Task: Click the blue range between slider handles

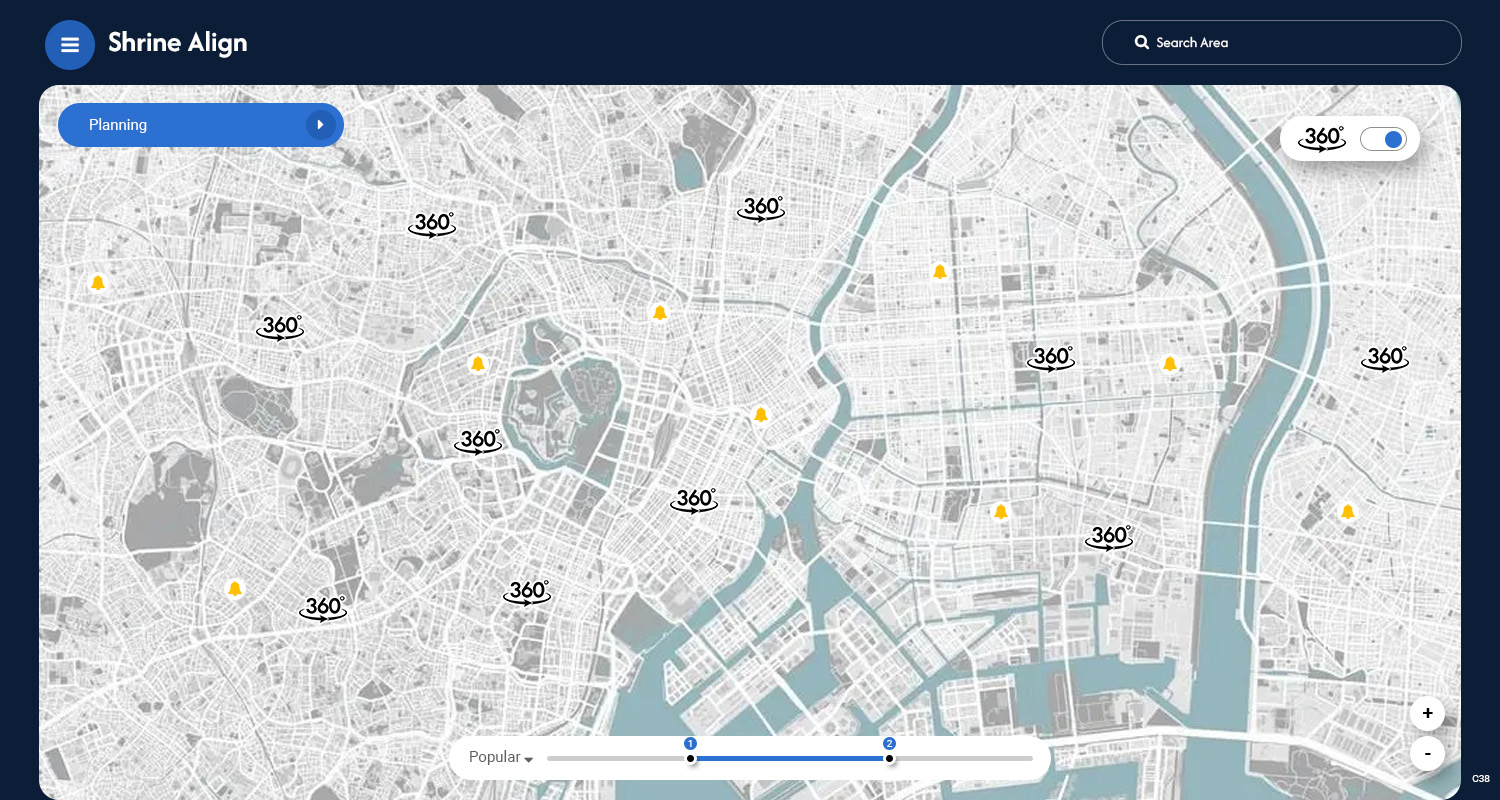Action: [x=790, y=758]
